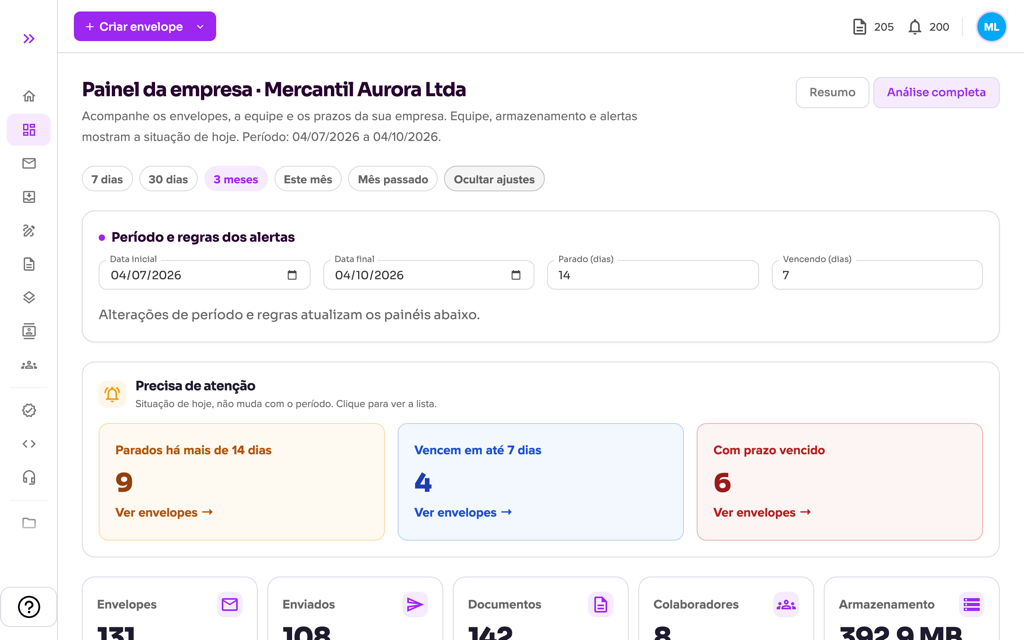Open the stacked layers icon in sidebar
This screenshot has width=1024, height=640.
29,297
